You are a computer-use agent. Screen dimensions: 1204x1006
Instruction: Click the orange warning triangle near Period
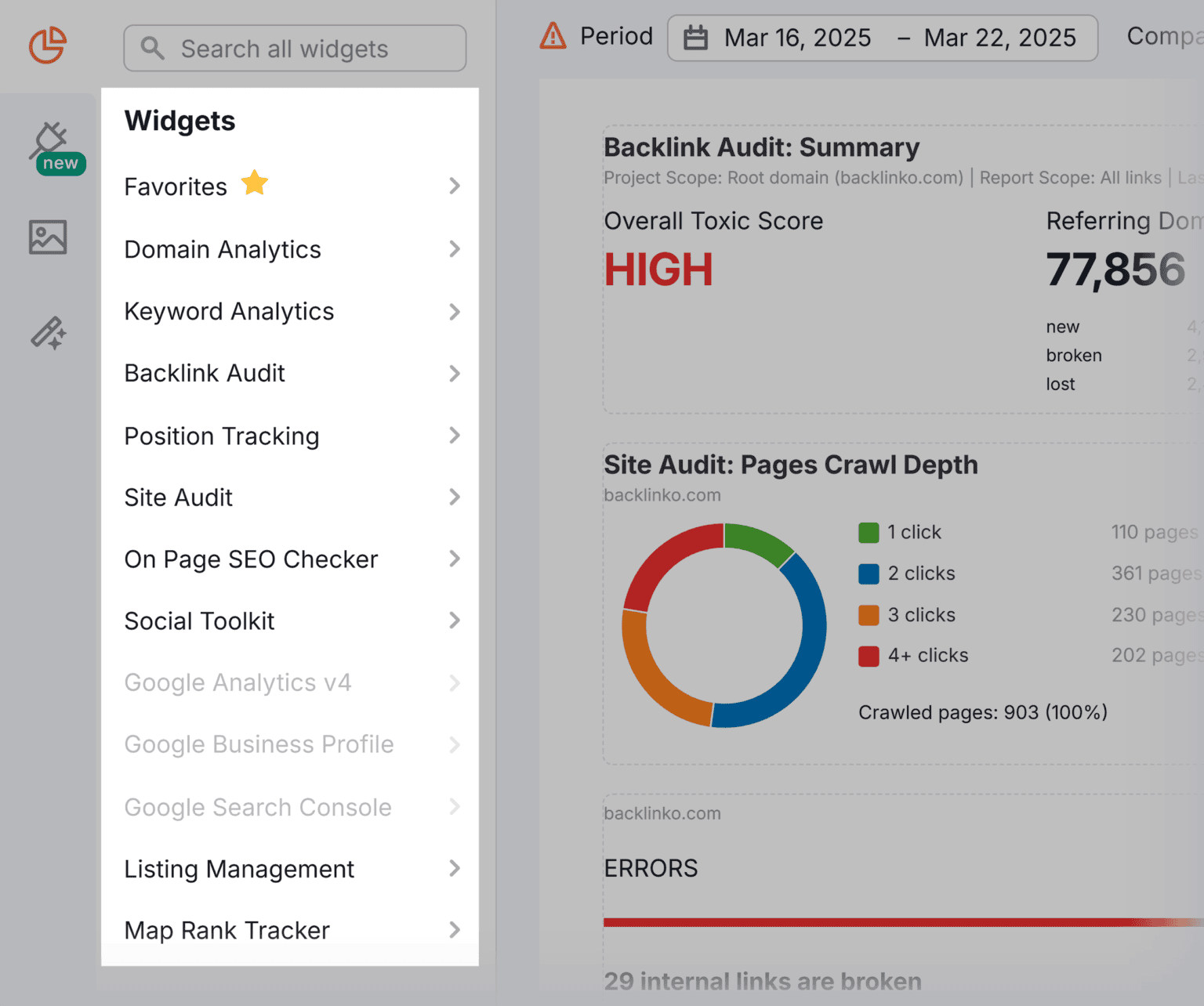(x=553, y=36)
